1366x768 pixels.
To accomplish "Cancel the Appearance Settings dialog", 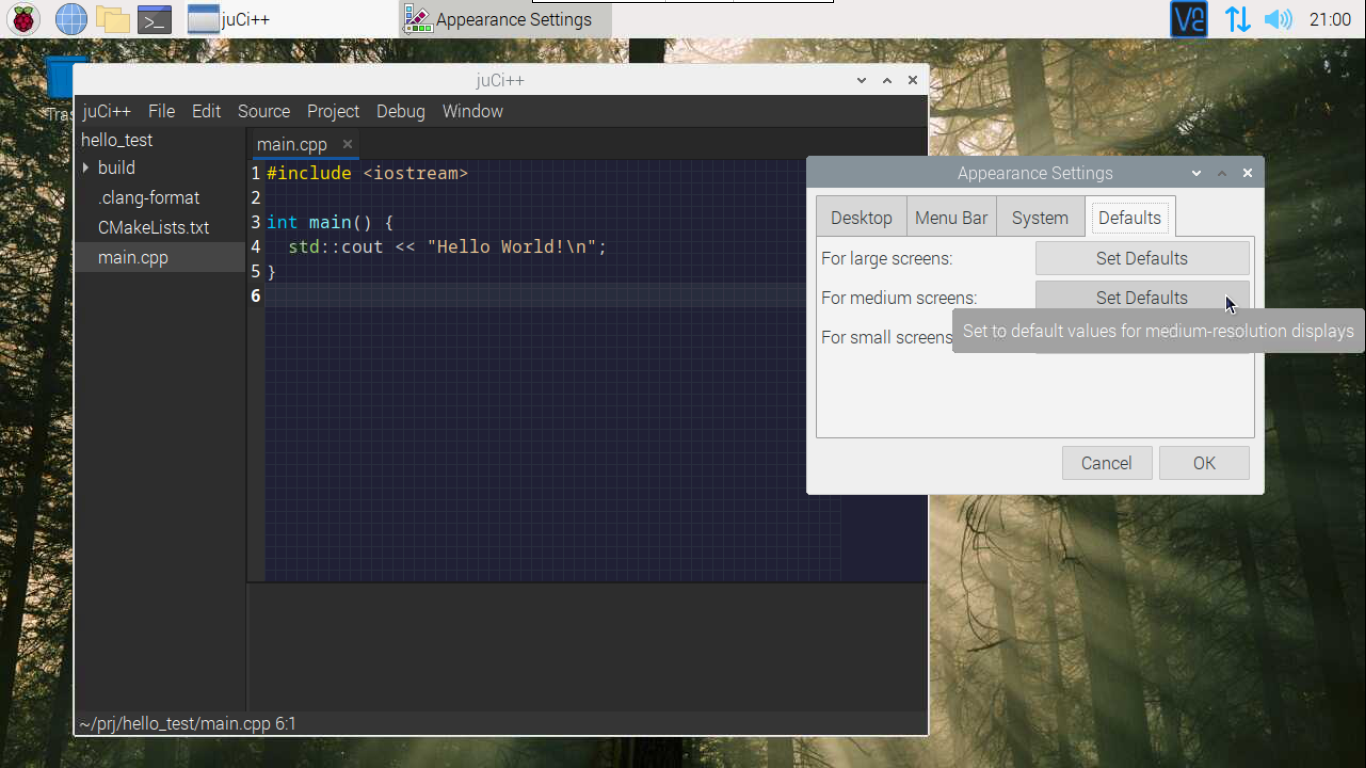I will (1106, 463).
